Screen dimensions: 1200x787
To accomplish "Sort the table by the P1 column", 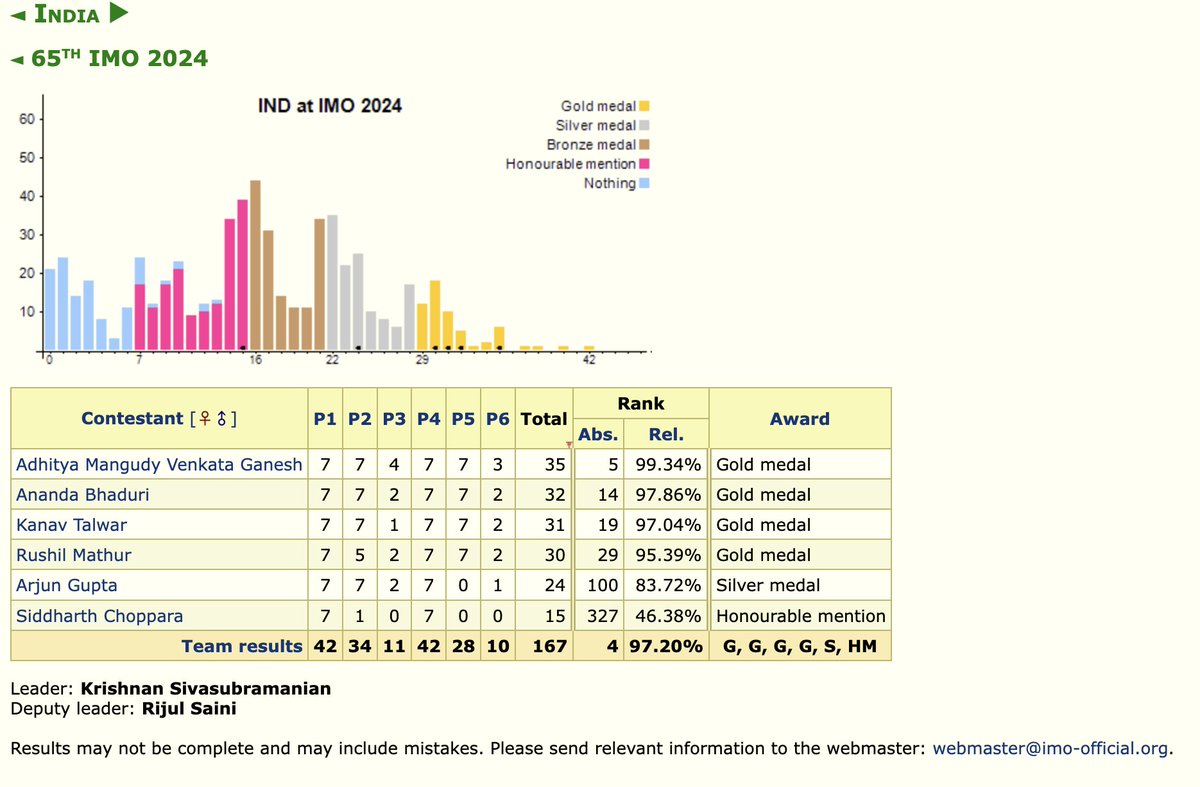I will click(325, 419).
